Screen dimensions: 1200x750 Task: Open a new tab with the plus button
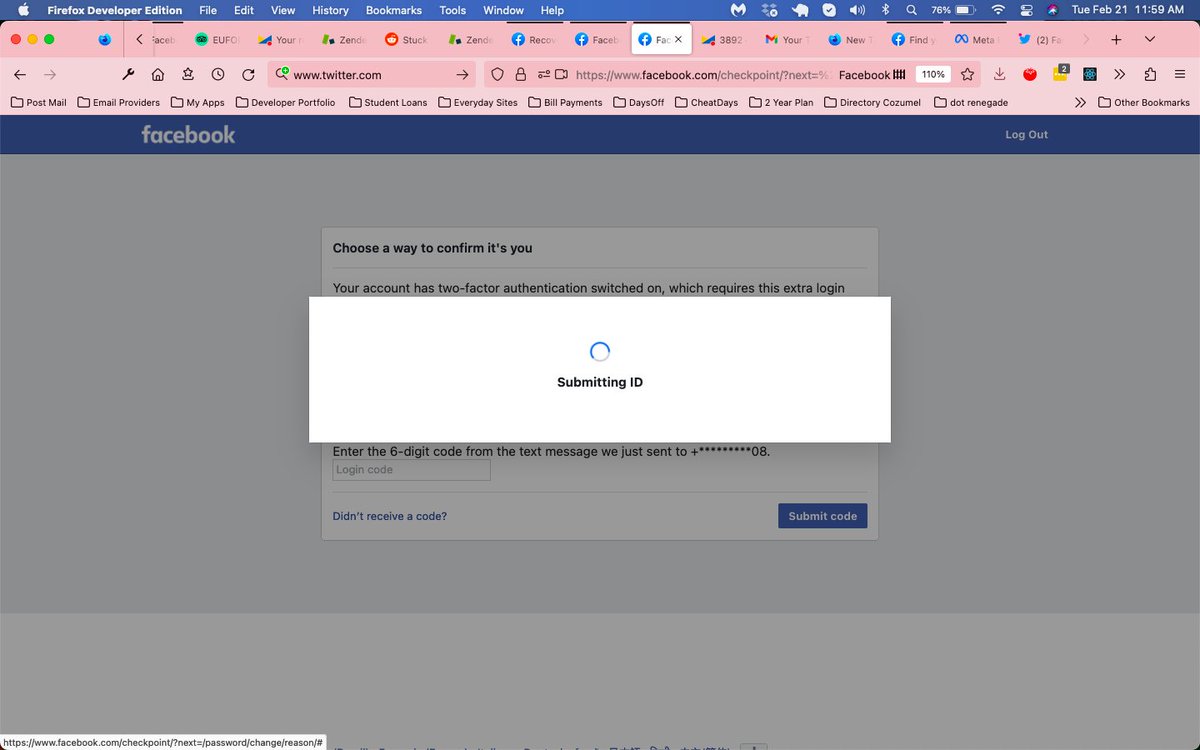tap(1116, 40)
